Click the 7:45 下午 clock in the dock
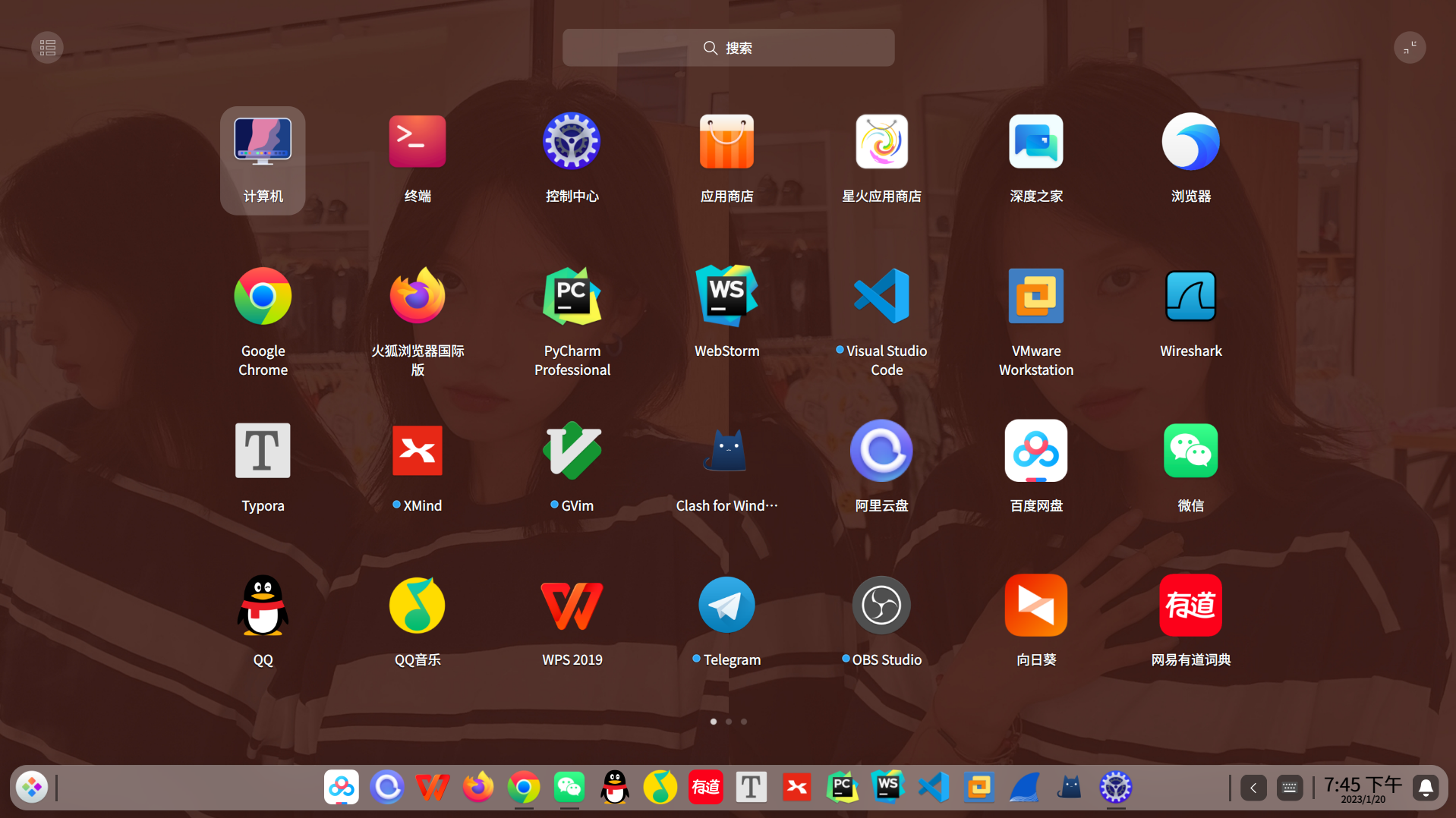 pos(1363,788)
